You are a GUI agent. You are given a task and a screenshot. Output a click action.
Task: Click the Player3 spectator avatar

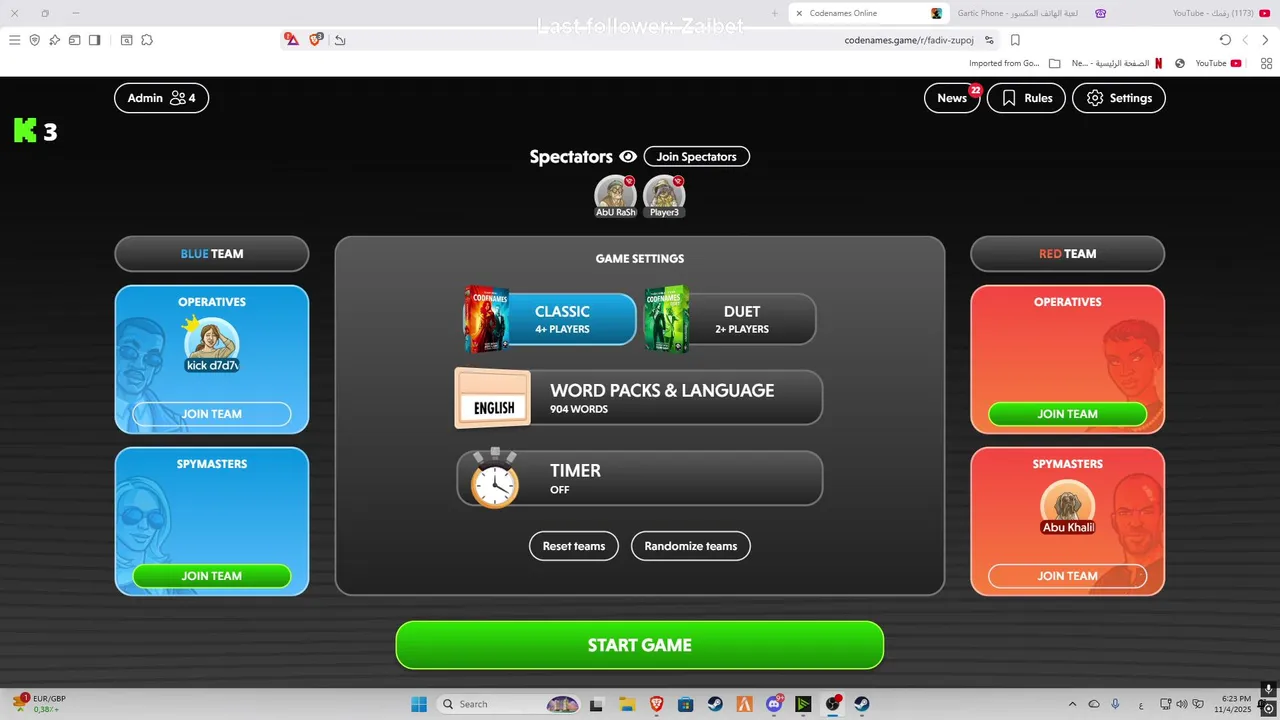(664, 196)
